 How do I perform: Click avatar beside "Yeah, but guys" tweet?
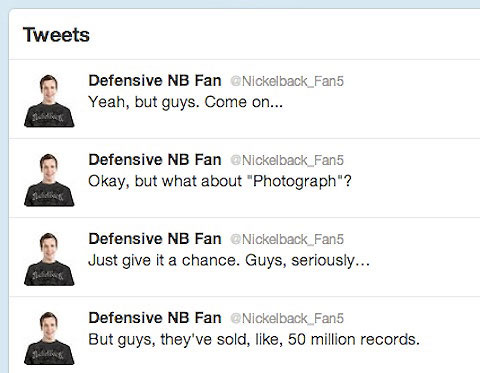point(49,101)
